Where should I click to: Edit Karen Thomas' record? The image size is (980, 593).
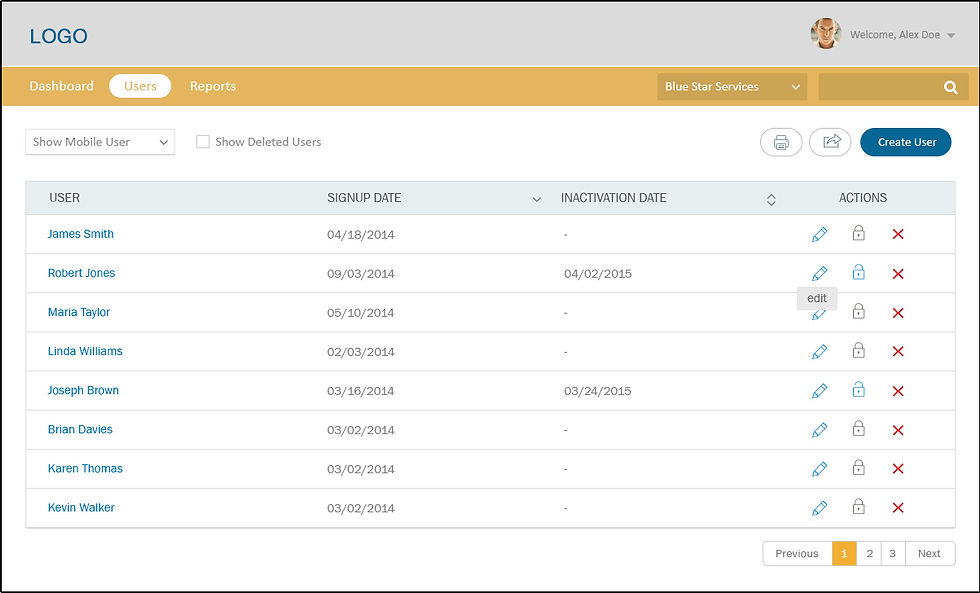819,469
